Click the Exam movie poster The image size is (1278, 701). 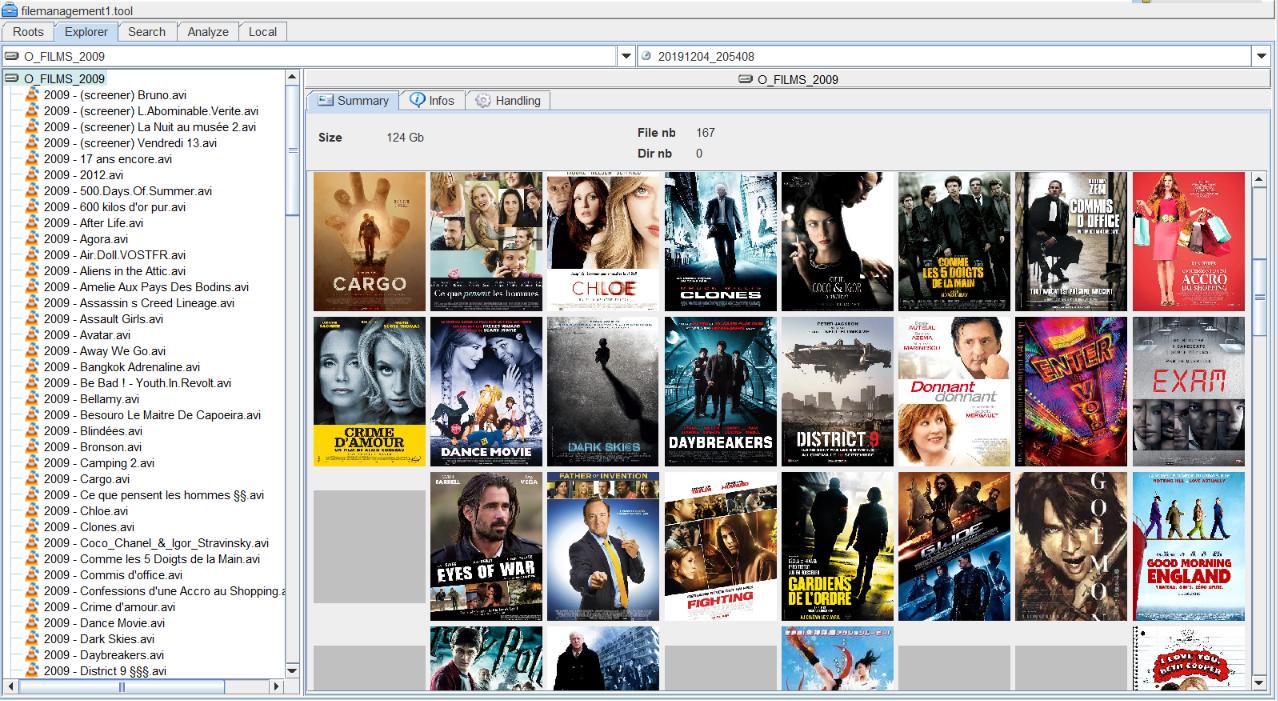pos(1189,392)
